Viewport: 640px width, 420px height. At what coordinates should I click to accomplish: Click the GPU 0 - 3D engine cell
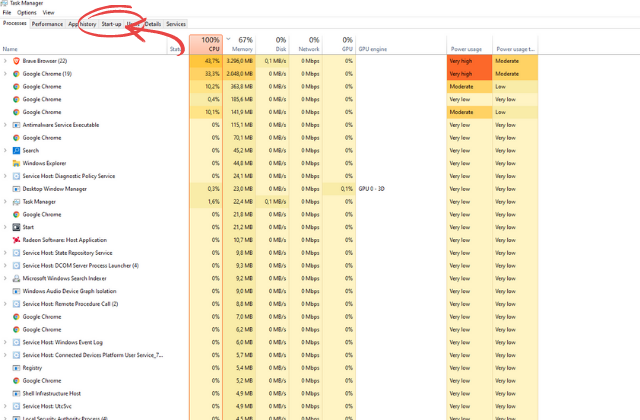click(x=401, y=189)
